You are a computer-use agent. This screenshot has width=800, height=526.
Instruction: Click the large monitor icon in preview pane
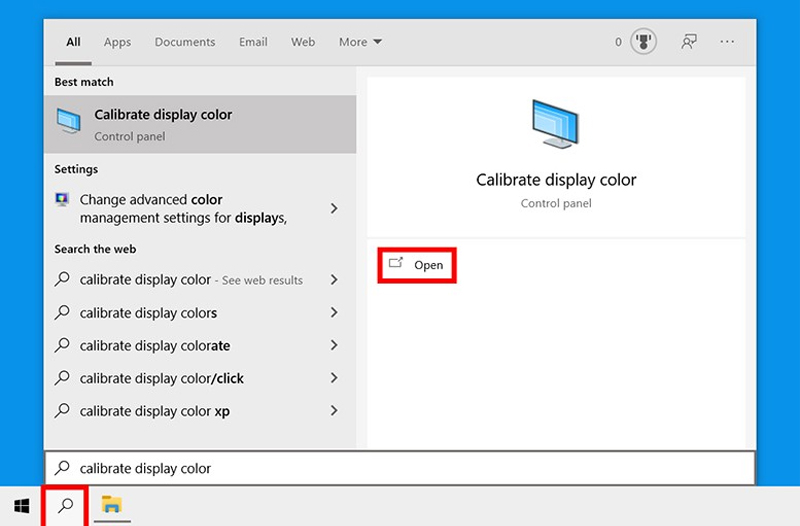[x=555, y=124]
